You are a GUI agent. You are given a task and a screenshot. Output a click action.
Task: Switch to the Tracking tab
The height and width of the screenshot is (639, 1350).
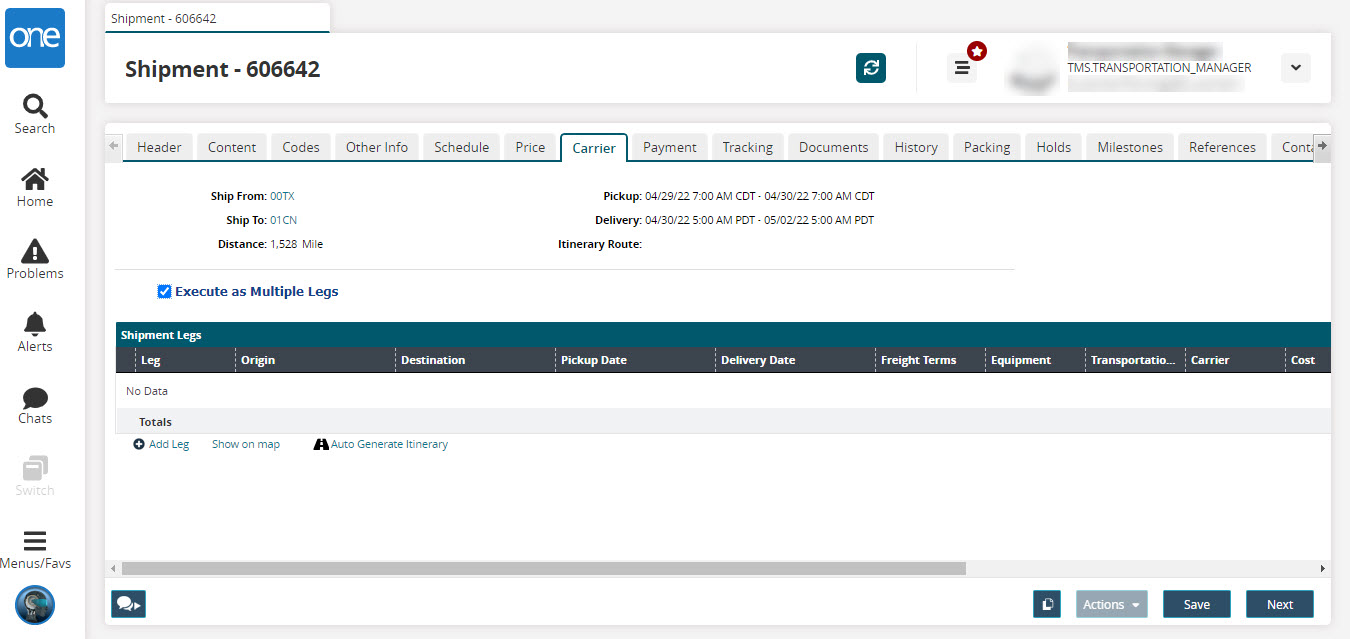[748, 147]
